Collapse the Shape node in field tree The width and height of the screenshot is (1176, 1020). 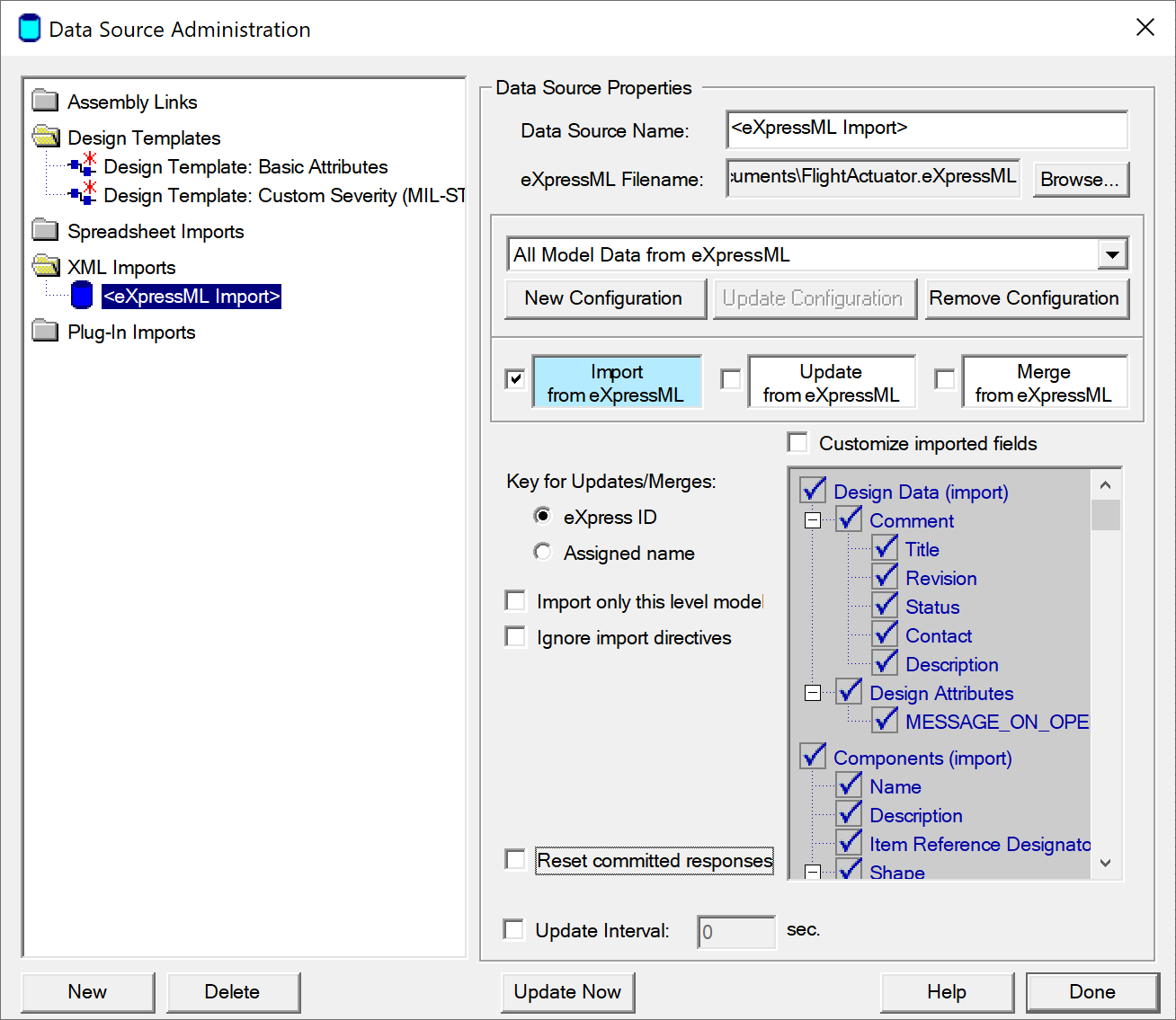tap(813, 872)
